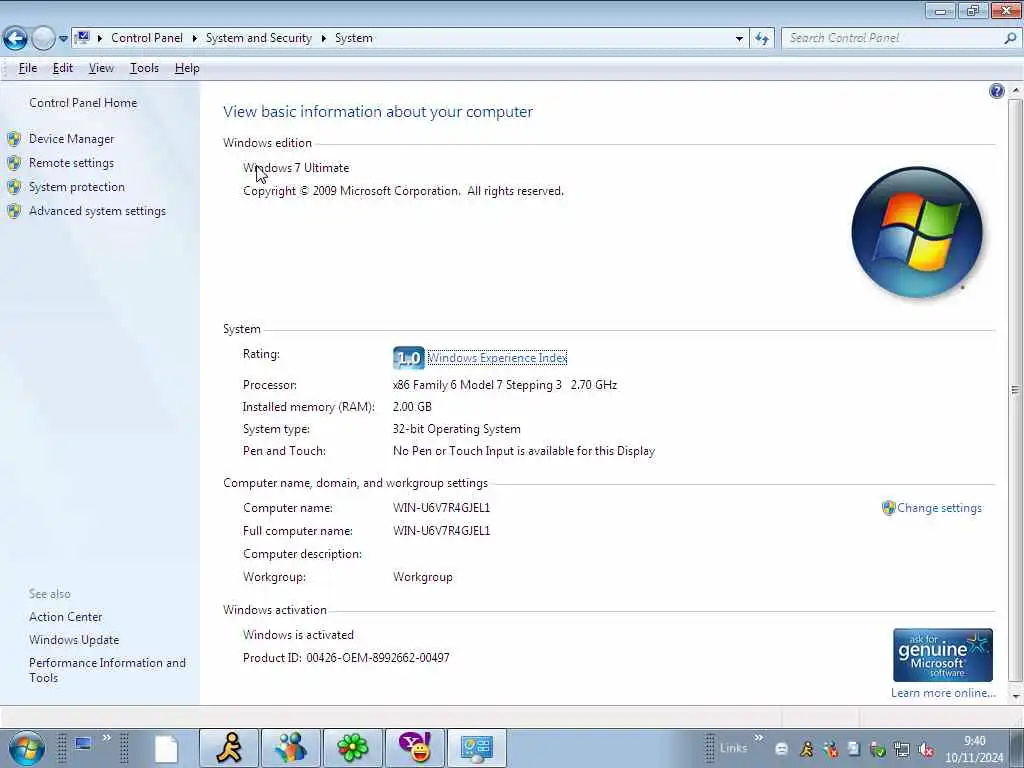
Task: Click the AIM tray icon
Action: point(807,750)
